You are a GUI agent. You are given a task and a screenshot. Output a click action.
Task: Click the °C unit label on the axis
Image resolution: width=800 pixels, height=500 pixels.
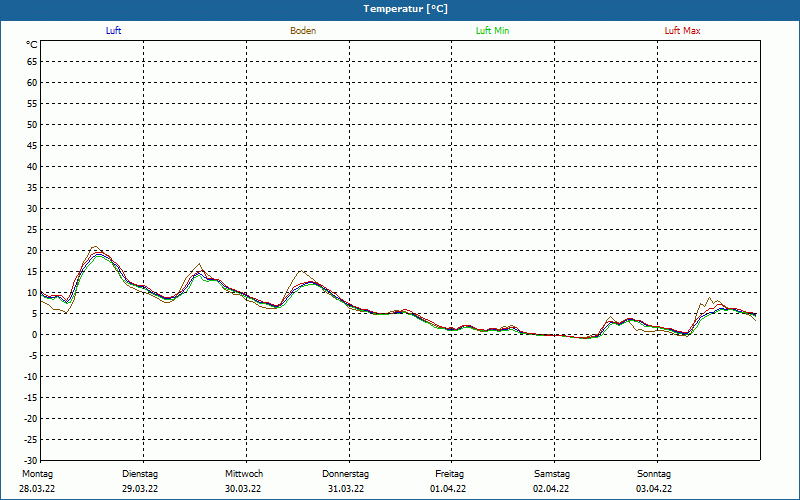tap(32, 45)
